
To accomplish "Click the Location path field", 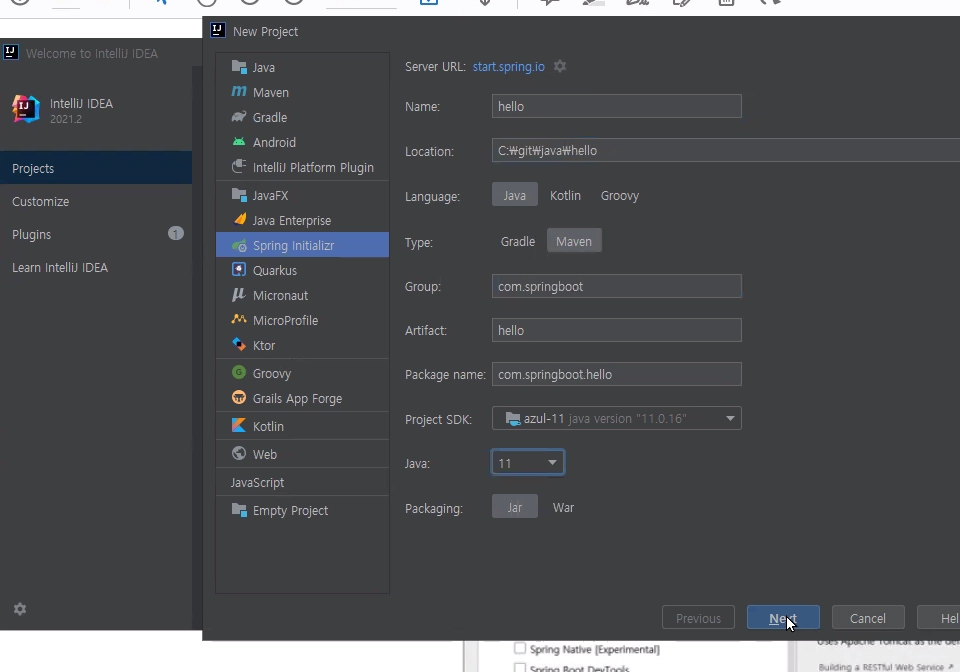I will tap(726, 151).
